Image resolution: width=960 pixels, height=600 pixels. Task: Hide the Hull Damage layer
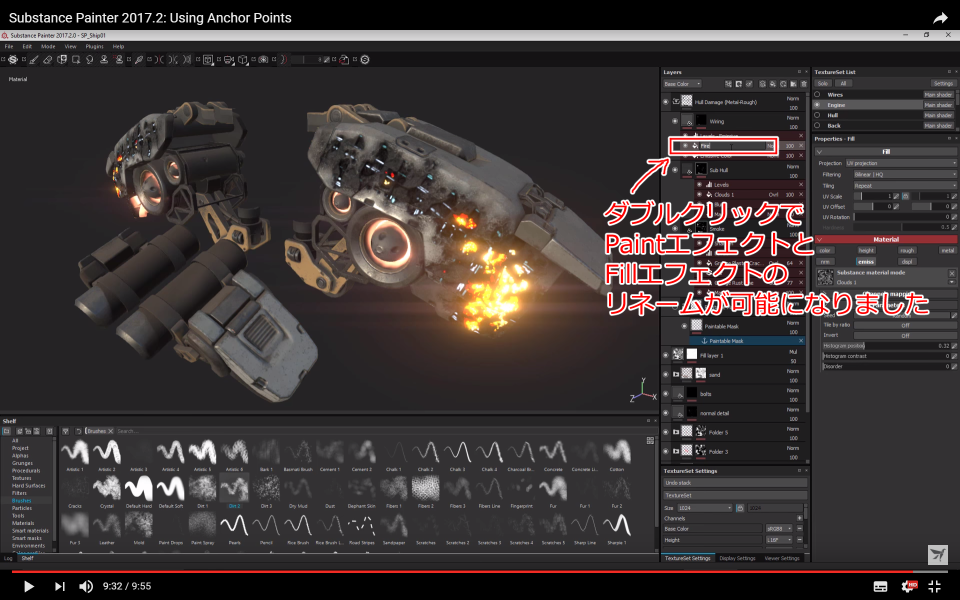[666, 102]
